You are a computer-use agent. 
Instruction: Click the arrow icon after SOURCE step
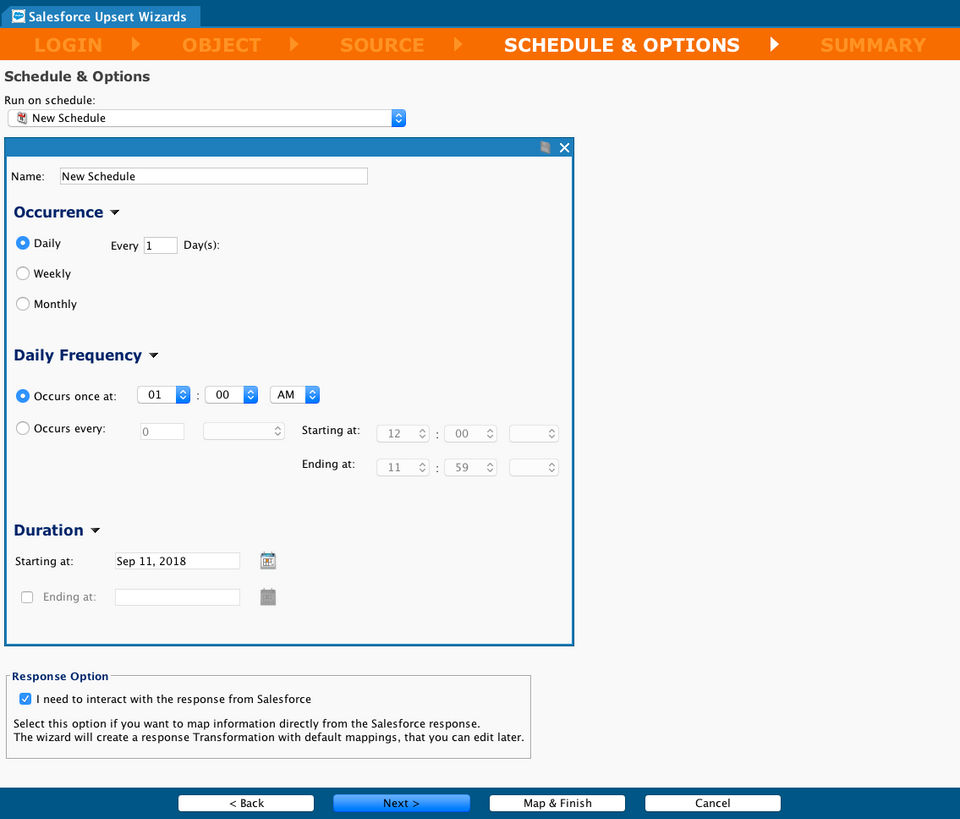457,44
